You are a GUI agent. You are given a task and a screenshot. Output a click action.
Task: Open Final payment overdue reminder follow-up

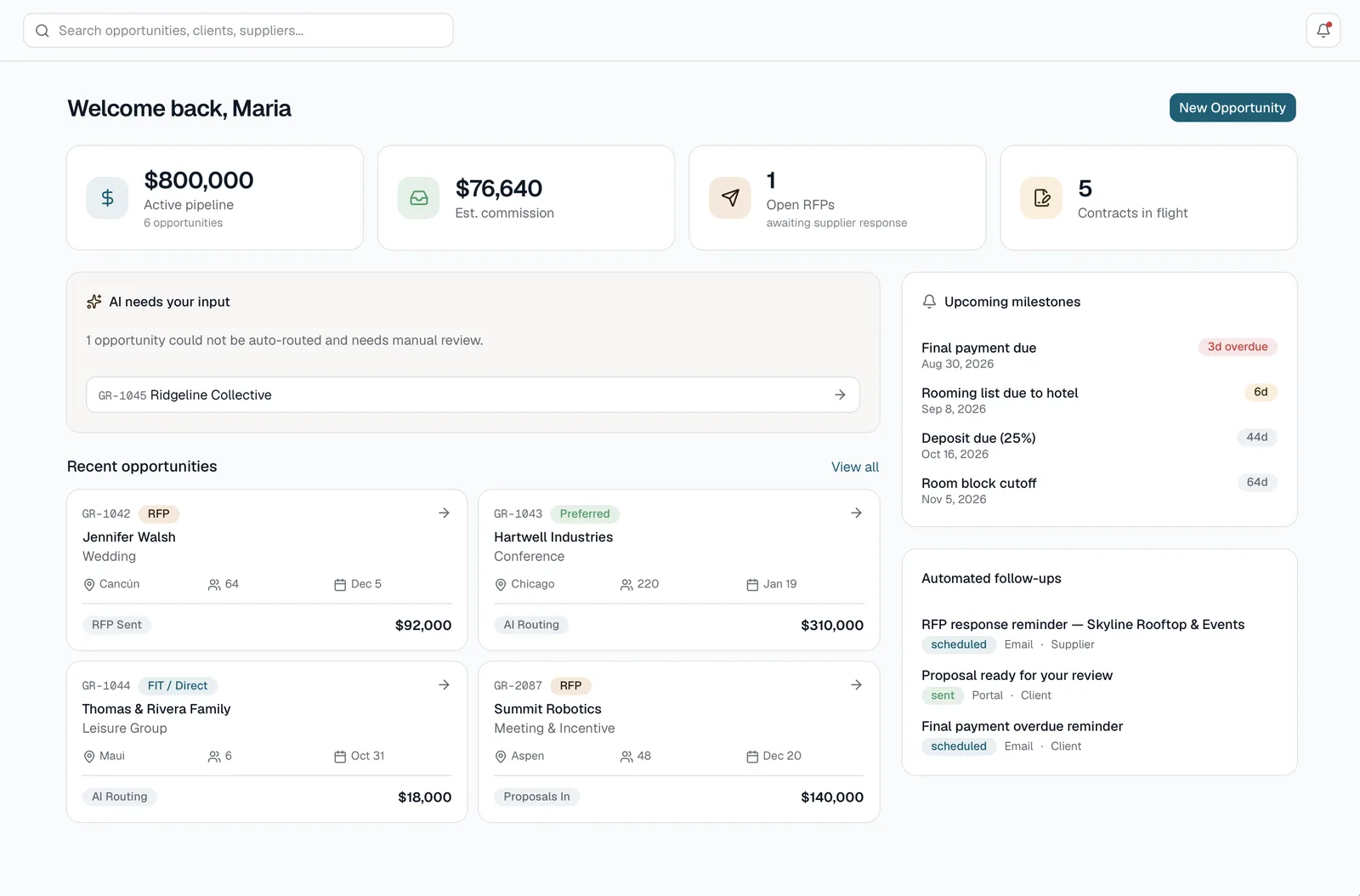coord(1099,736)
